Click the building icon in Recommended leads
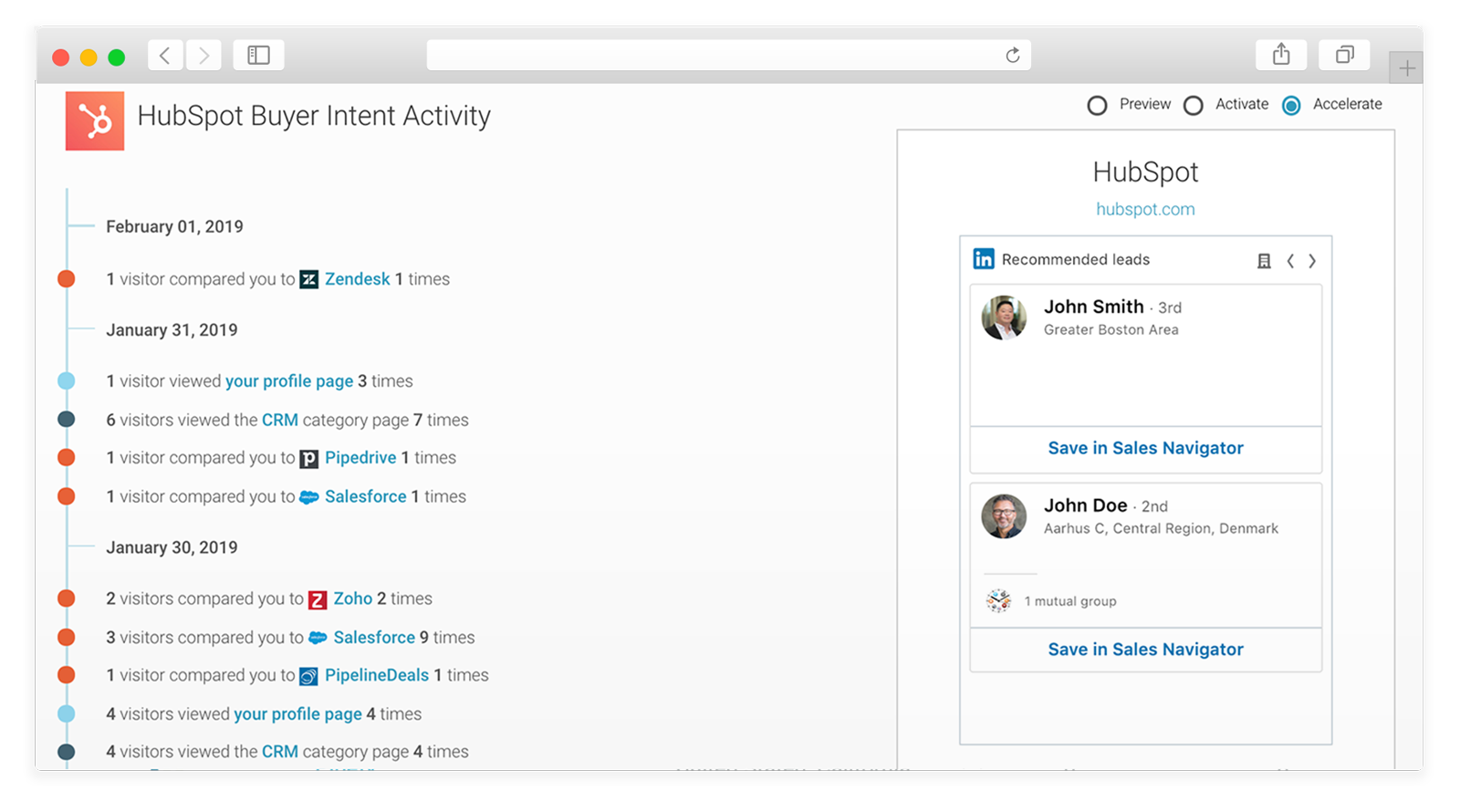 1264,261
